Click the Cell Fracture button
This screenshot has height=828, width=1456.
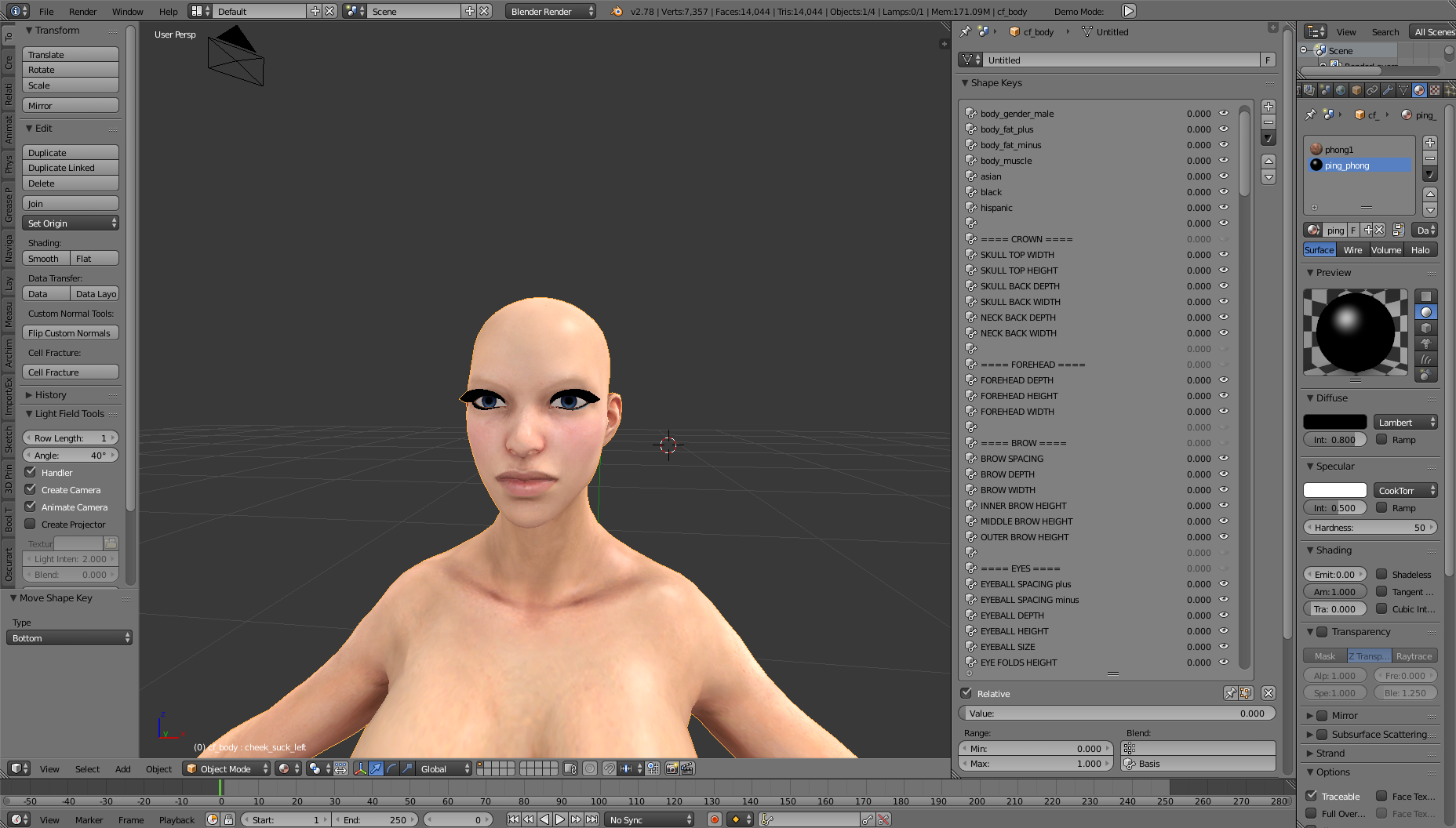71,372
